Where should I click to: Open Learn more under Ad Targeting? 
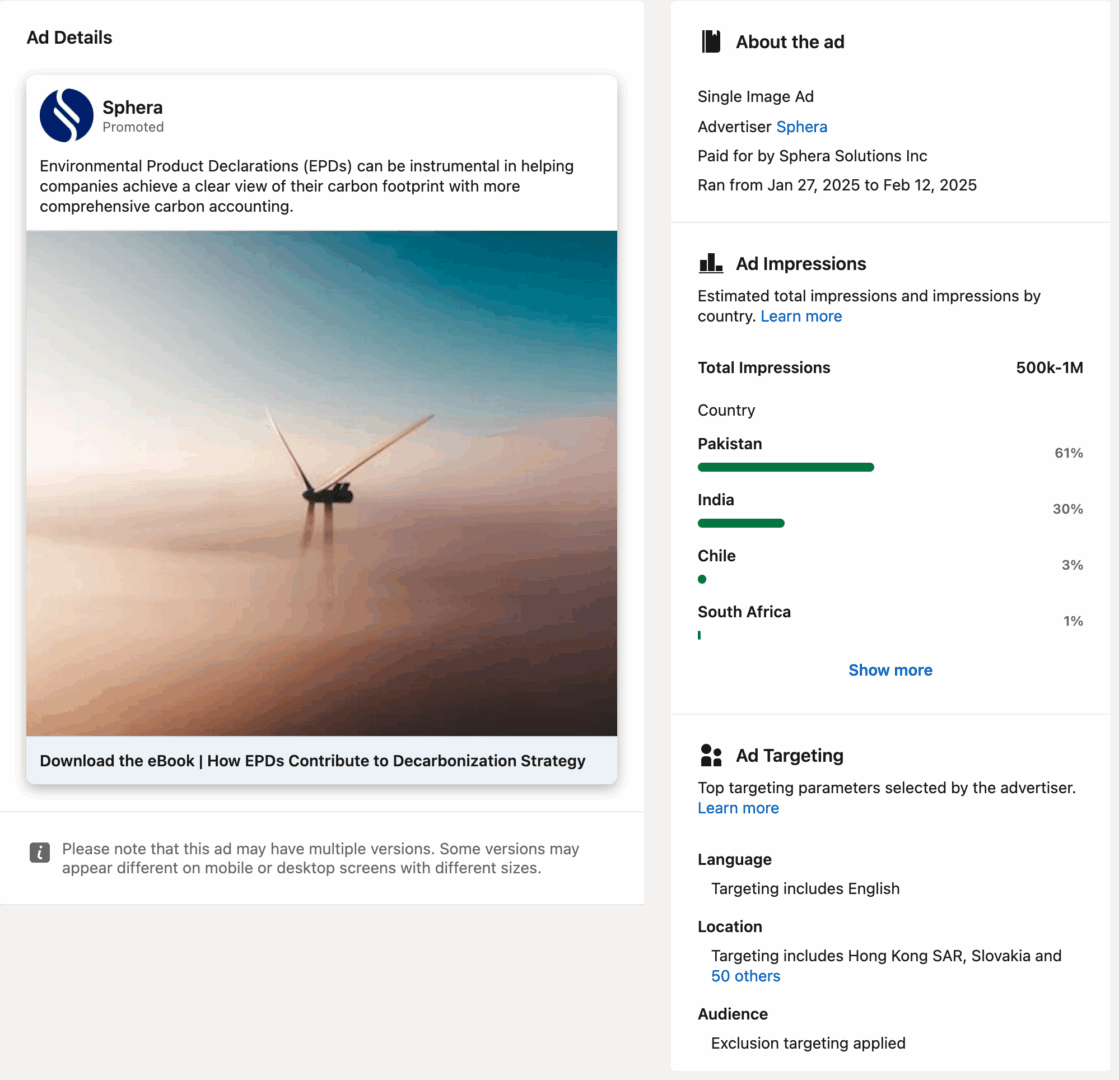pyautogui.click(x=738, y=808)
